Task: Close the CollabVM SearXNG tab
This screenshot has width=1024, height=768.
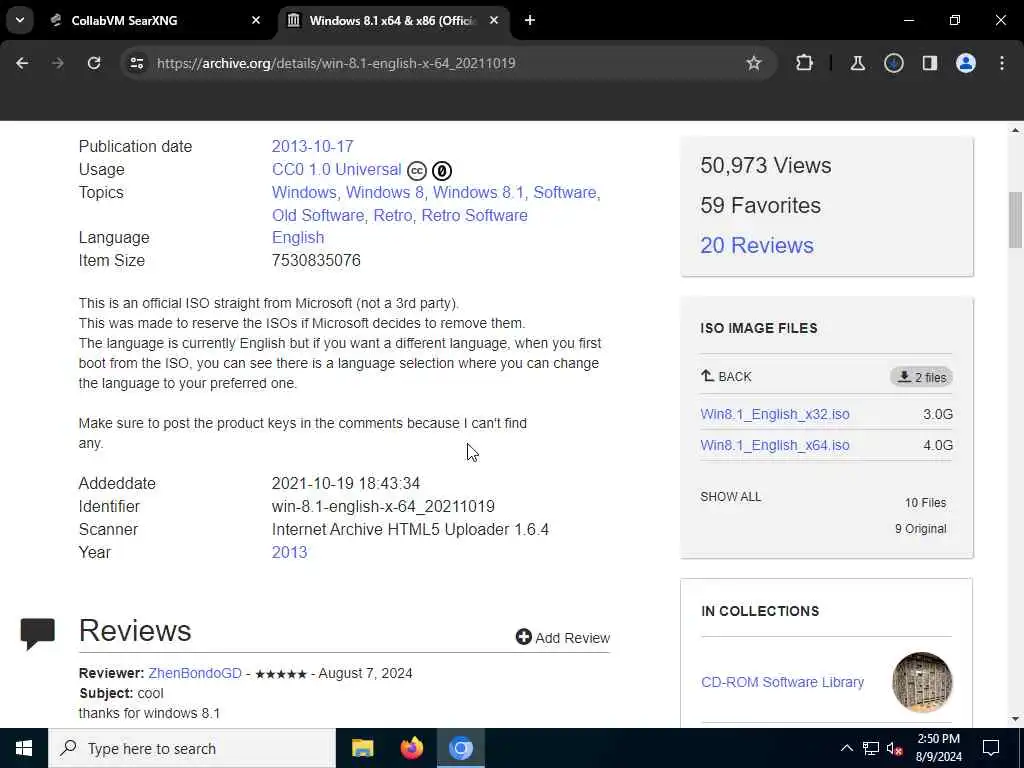Action: tap(256, 20)
